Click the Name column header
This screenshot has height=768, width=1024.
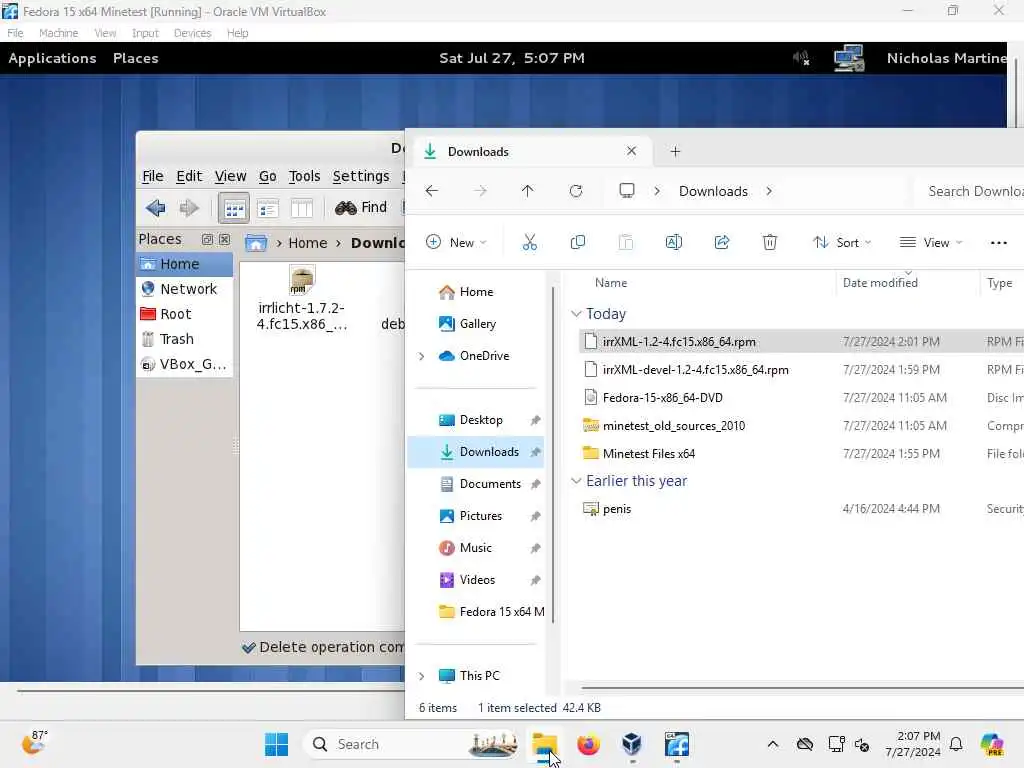[x=611, y=283]
